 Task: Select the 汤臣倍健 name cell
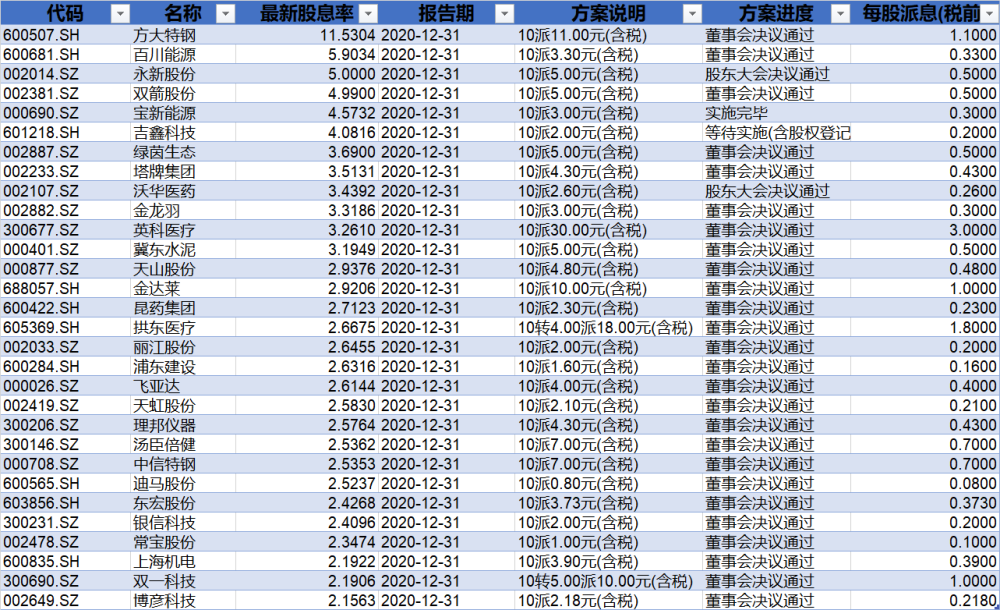(x=183, y=444)
